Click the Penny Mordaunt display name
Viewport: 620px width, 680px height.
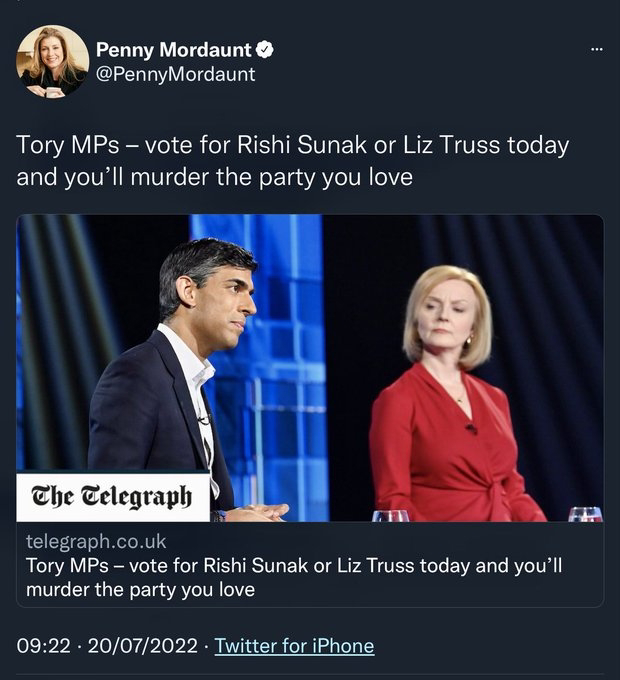[174, 50]
